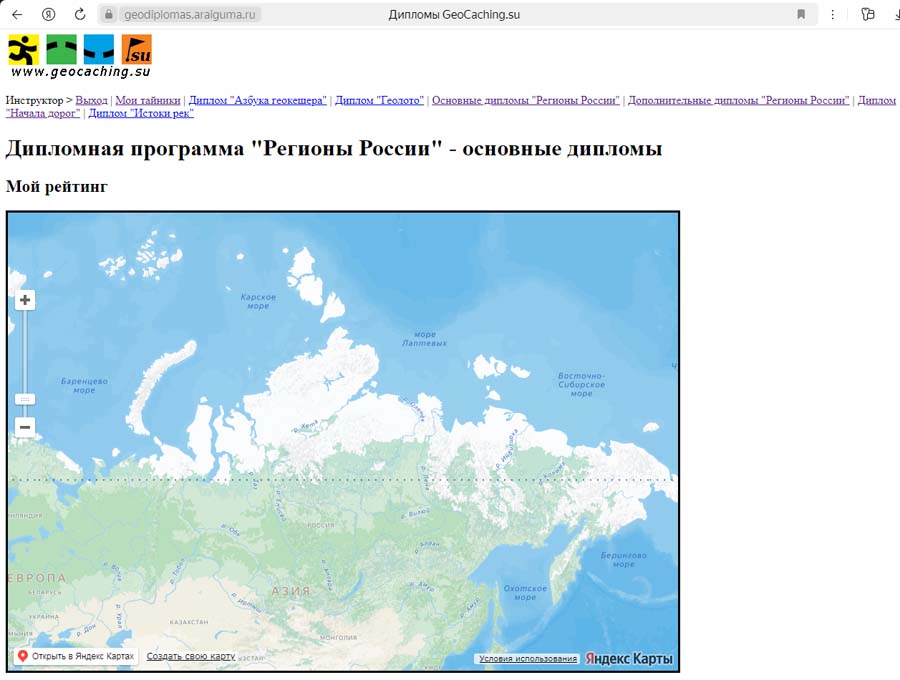Click "Создать свою карту" link
This screenshot has width=900, height=680.
click(191, 656)
